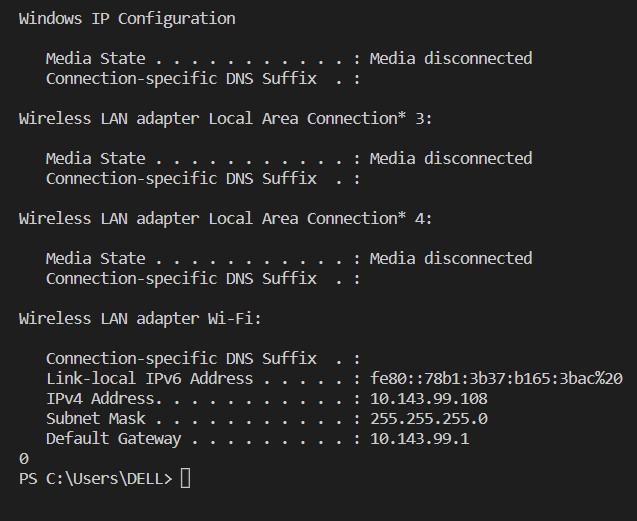Click the Link-local IPv6 Address label
This screenshot has height=521, width=637.
tap(149, 378)
